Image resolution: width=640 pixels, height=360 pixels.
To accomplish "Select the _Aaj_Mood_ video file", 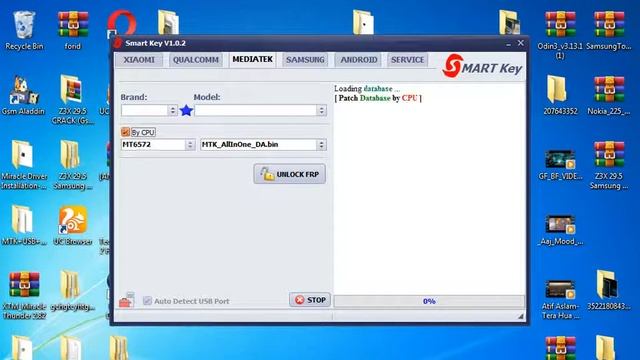I will (560, 230).
